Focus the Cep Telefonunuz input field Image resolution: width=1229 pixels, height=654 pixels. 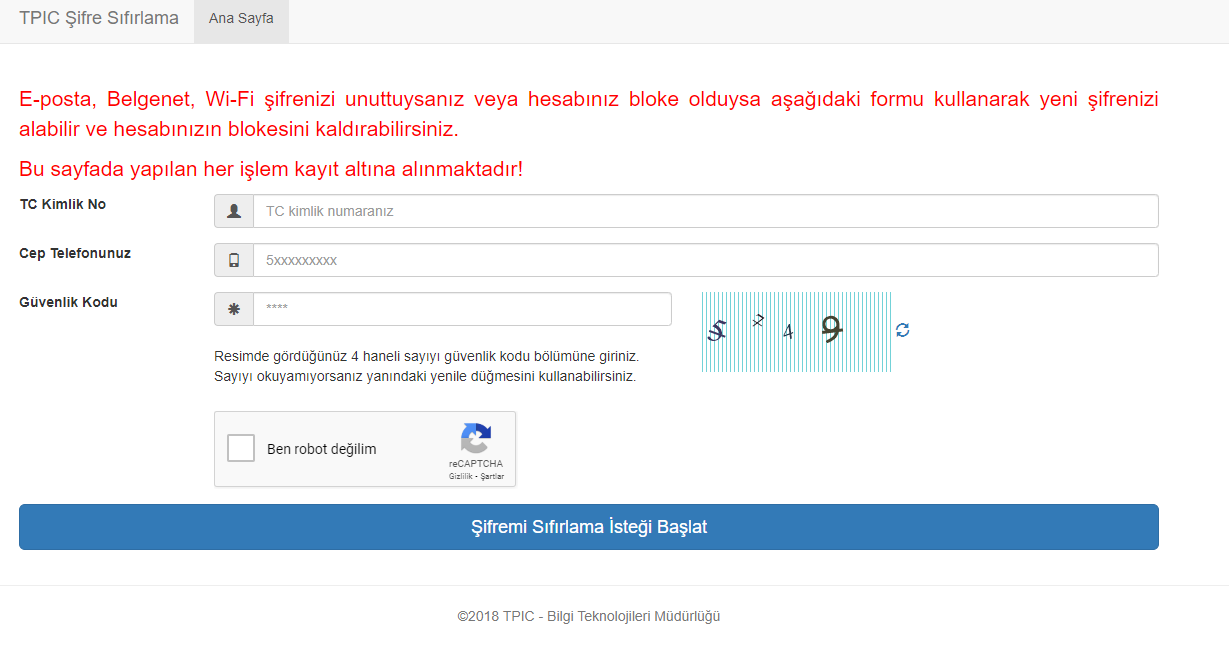(705, 260)
